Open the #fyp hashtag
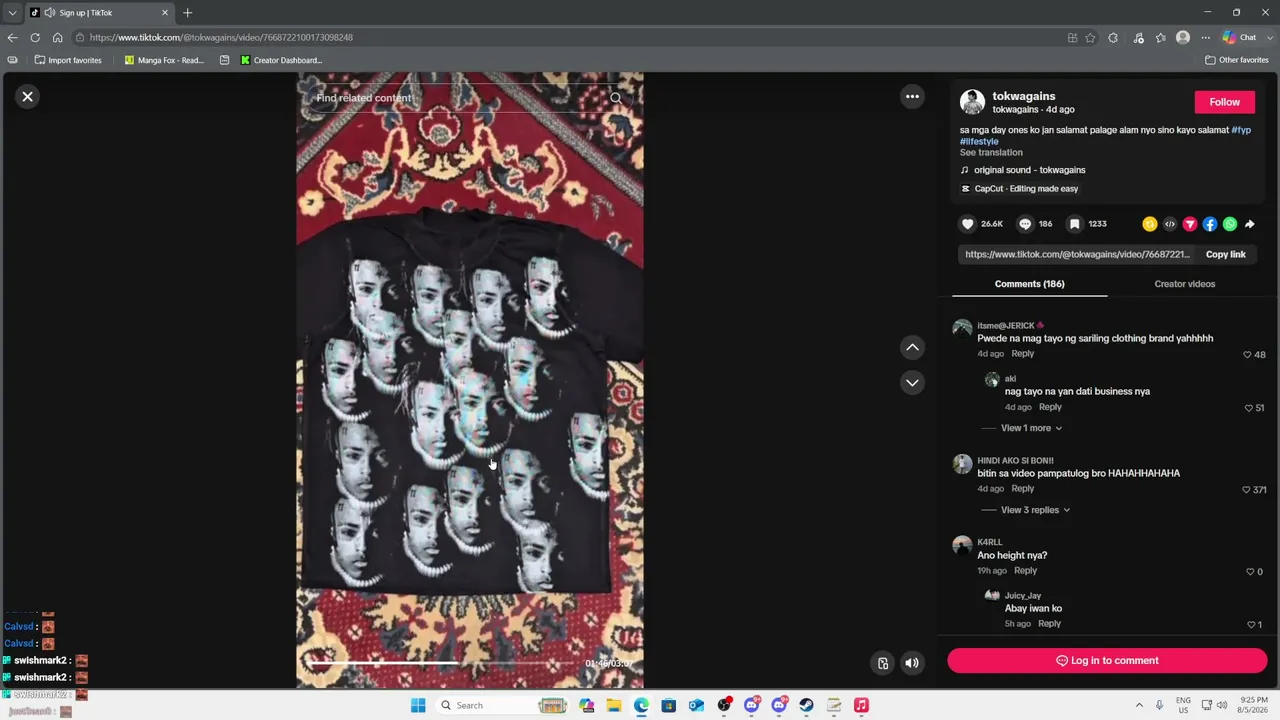The height and width of the screenshot is (720, 1280). [x=1241, y=130]
